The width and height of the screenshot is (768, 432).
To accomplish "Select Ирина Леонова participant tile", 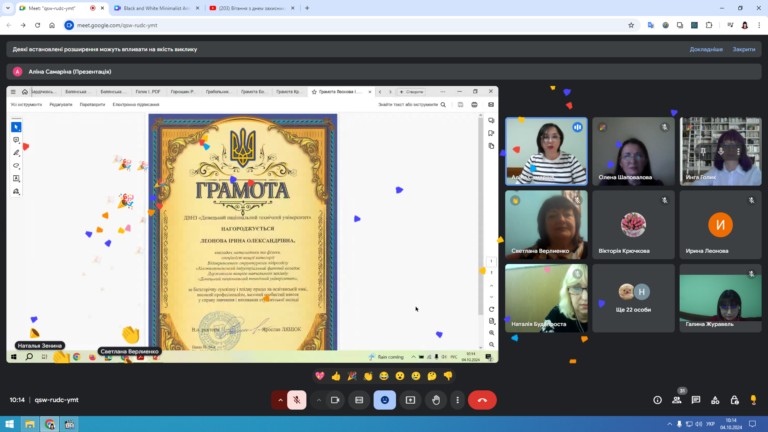I will point(720,225).
